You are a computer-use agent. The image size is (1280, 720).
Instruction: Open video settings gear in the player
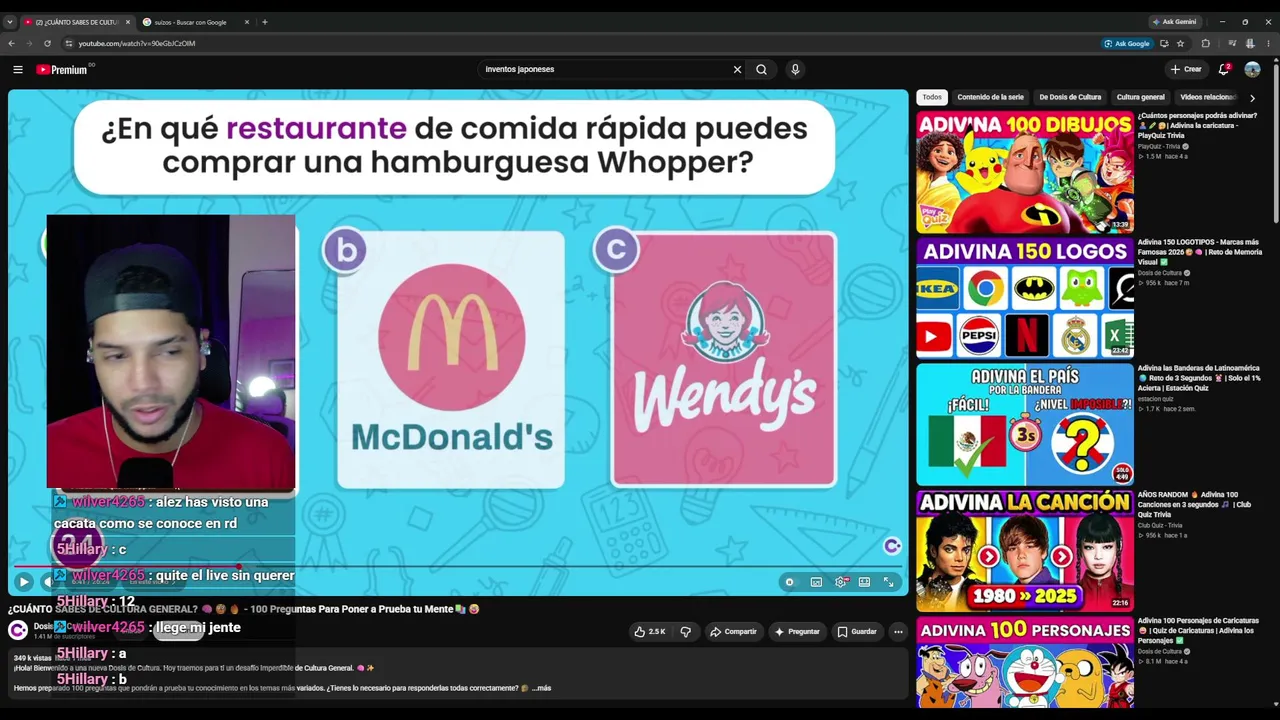pos(841,581)
